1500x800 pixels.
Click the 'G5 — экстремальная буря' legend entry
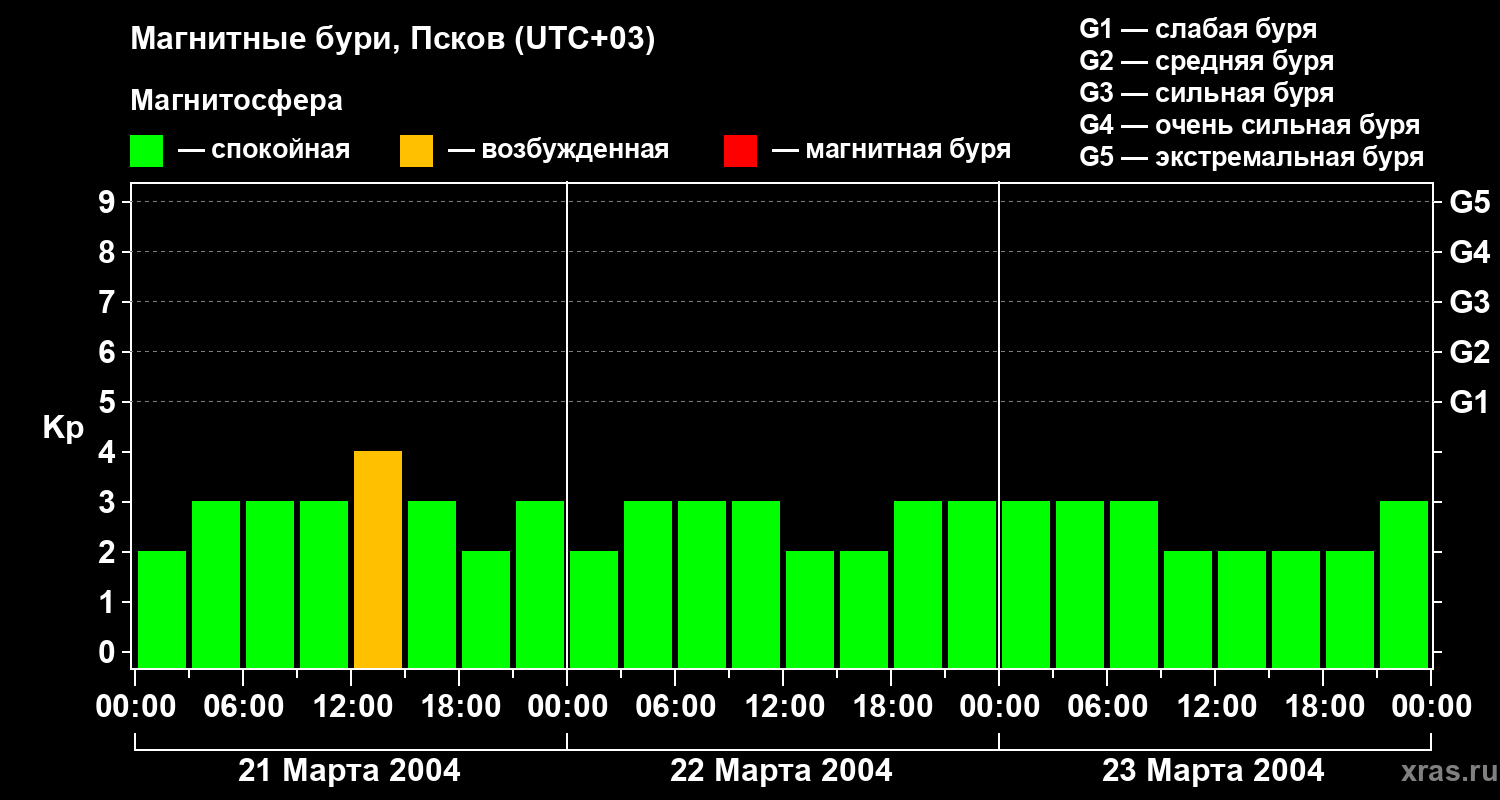1251,157
